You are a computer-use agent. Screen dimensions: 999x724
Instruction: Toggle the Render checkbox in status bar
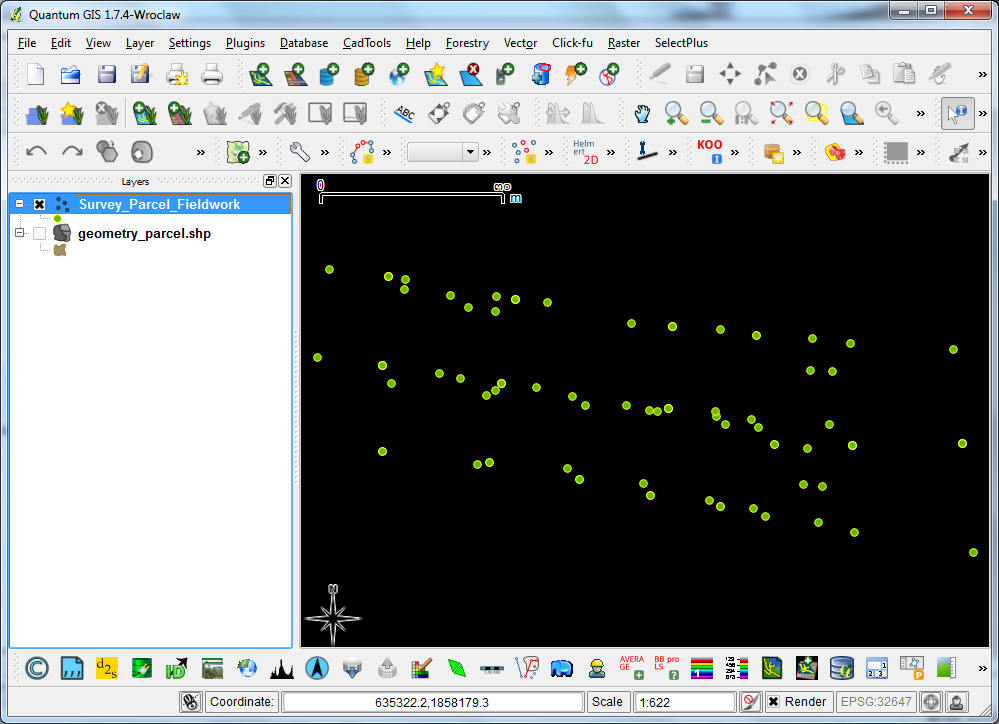[773, 702]
